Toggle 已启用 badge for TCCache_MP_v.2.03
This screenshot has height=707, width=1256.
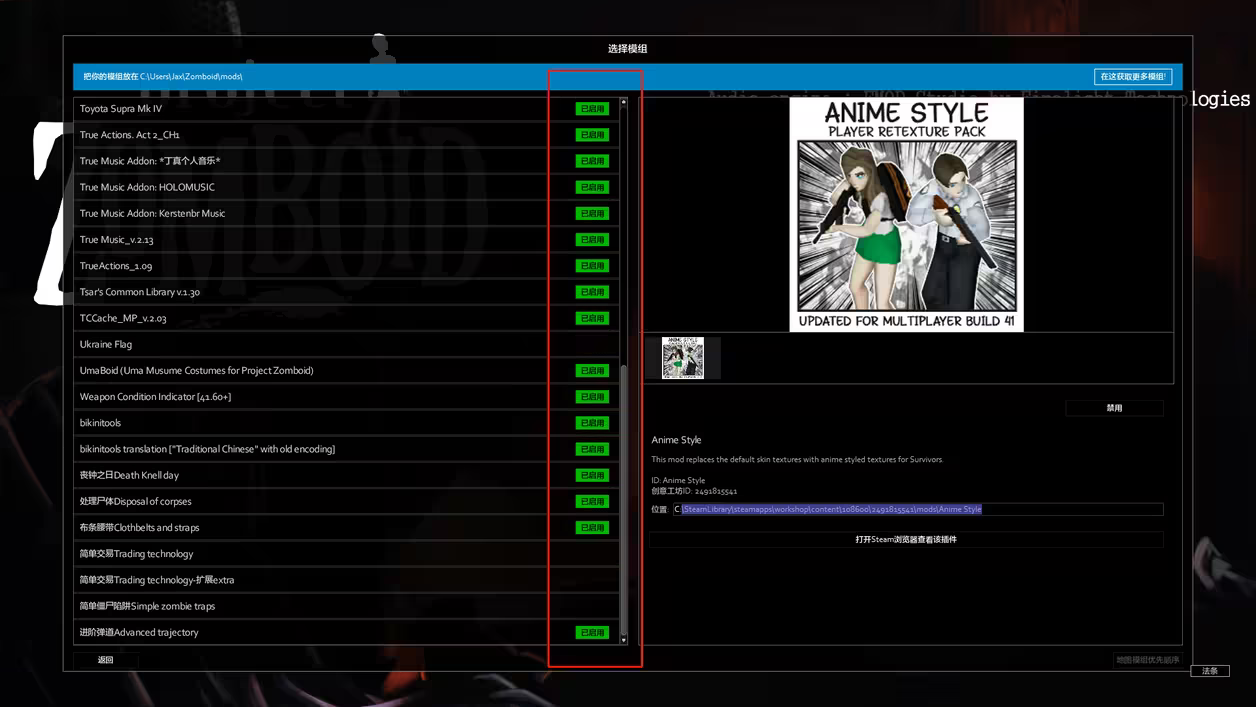[x=592, y=318]
